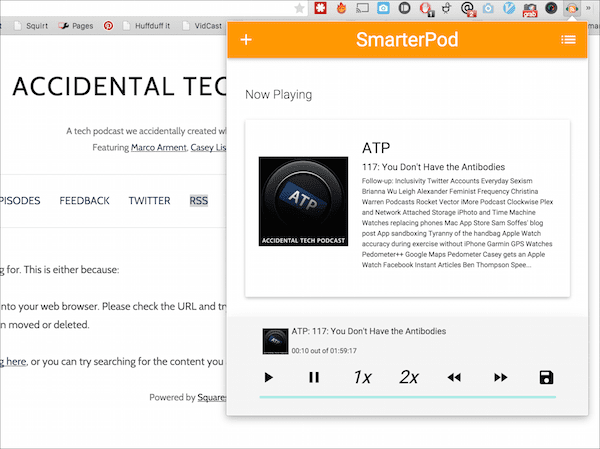Toggle the SmarterPod extension icon
The height and width of the screenshot is (449, 600).
point(572,8)
